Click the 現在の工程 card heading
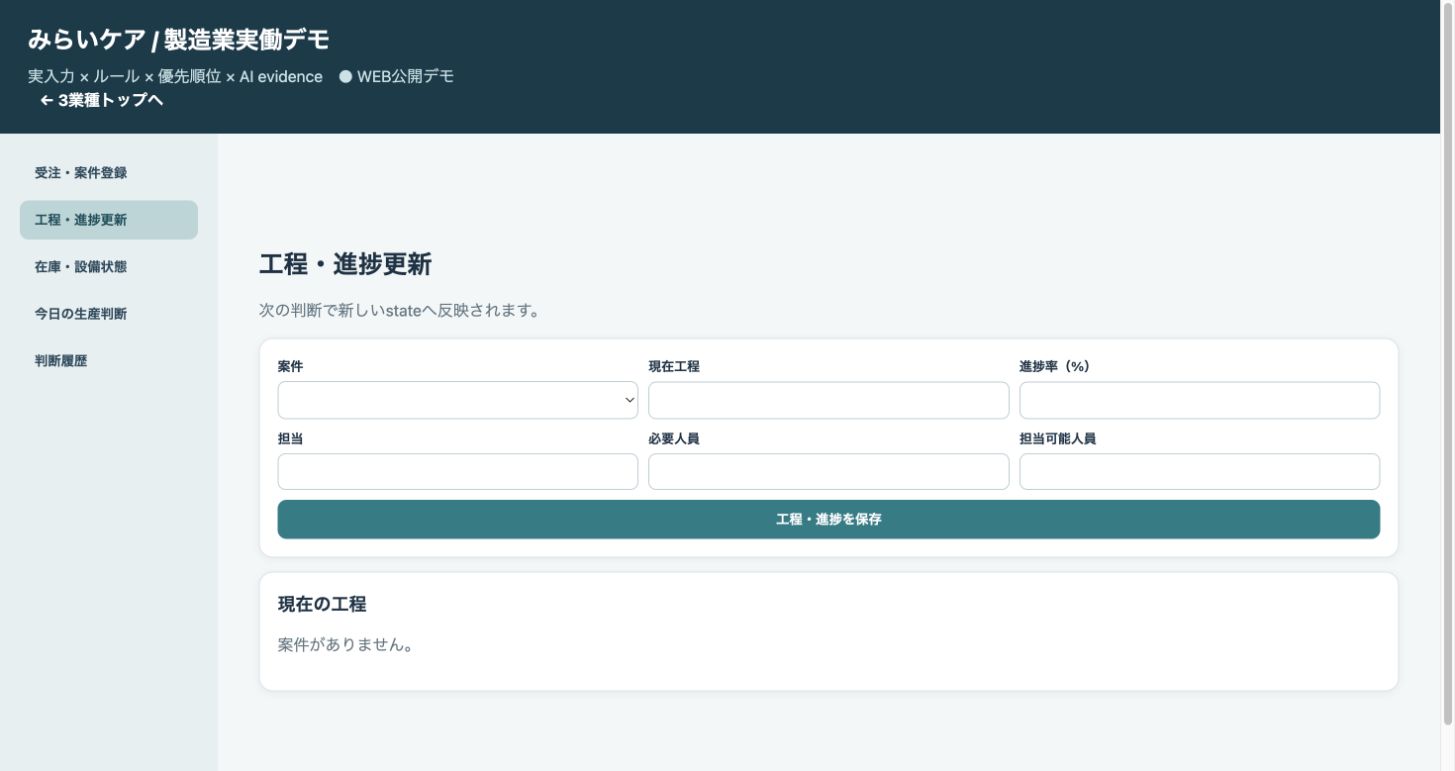The height and width of the screenshot is (771, 1455). point(322,604)
